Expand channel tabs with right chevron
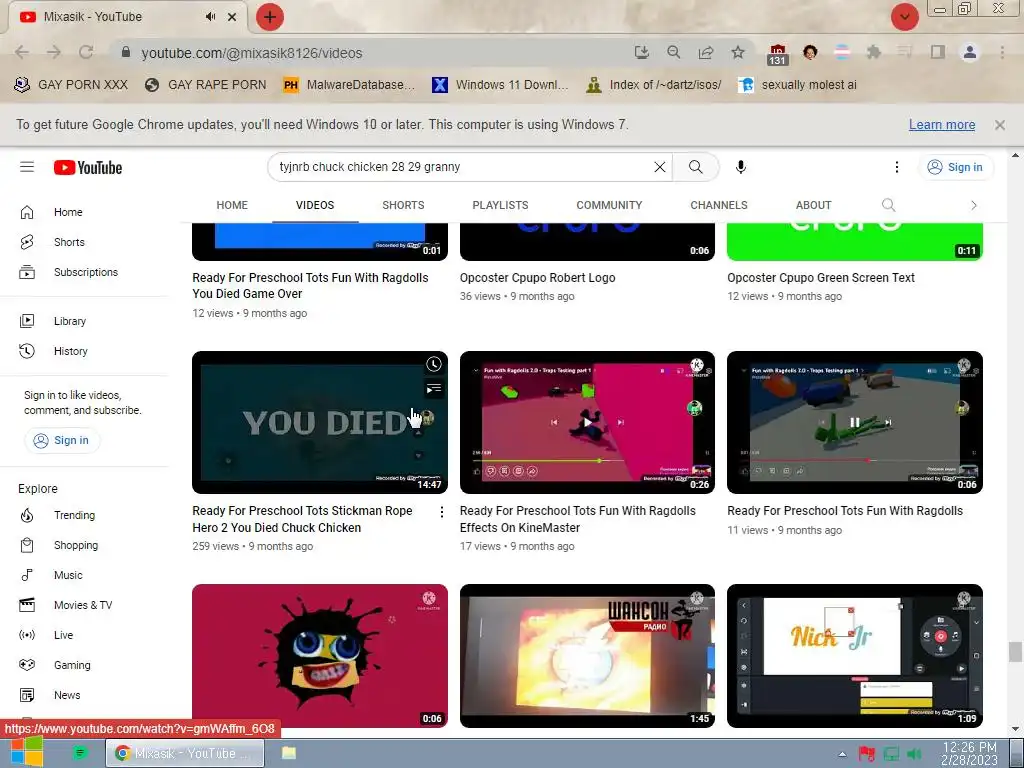1024x768 pixels. click(974, 205)
